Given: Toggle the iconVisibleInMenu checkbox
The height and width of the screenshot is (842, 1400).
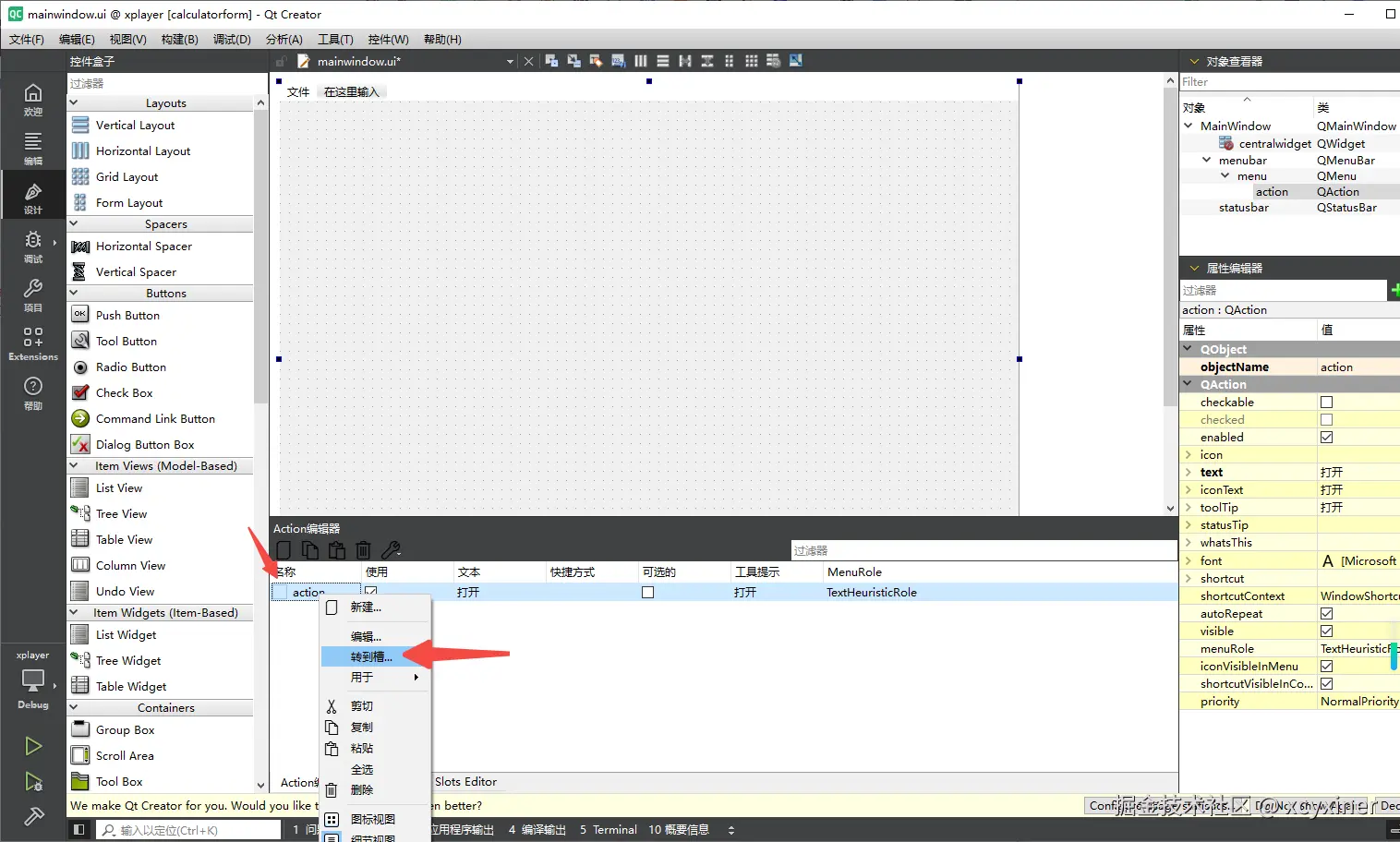Looking at the screenshot, I should coord(1327,667).
